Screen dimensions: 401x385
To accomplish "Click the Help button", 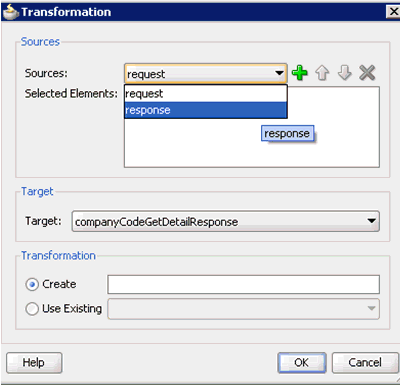I will [x=34, y=362].
